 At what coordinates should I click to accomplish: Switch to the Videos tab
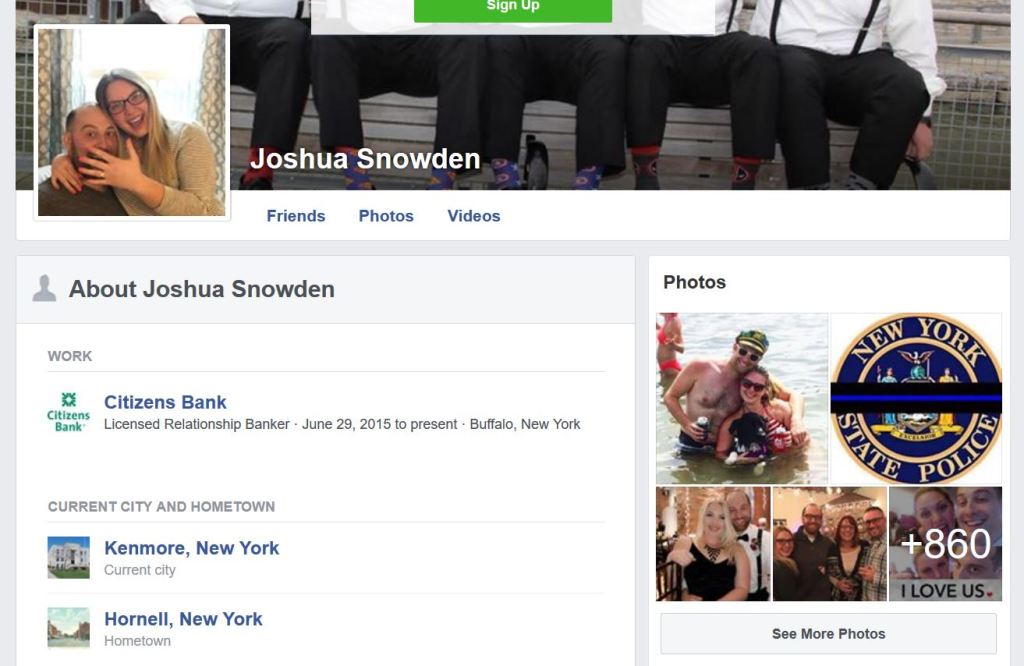(473, 216)
